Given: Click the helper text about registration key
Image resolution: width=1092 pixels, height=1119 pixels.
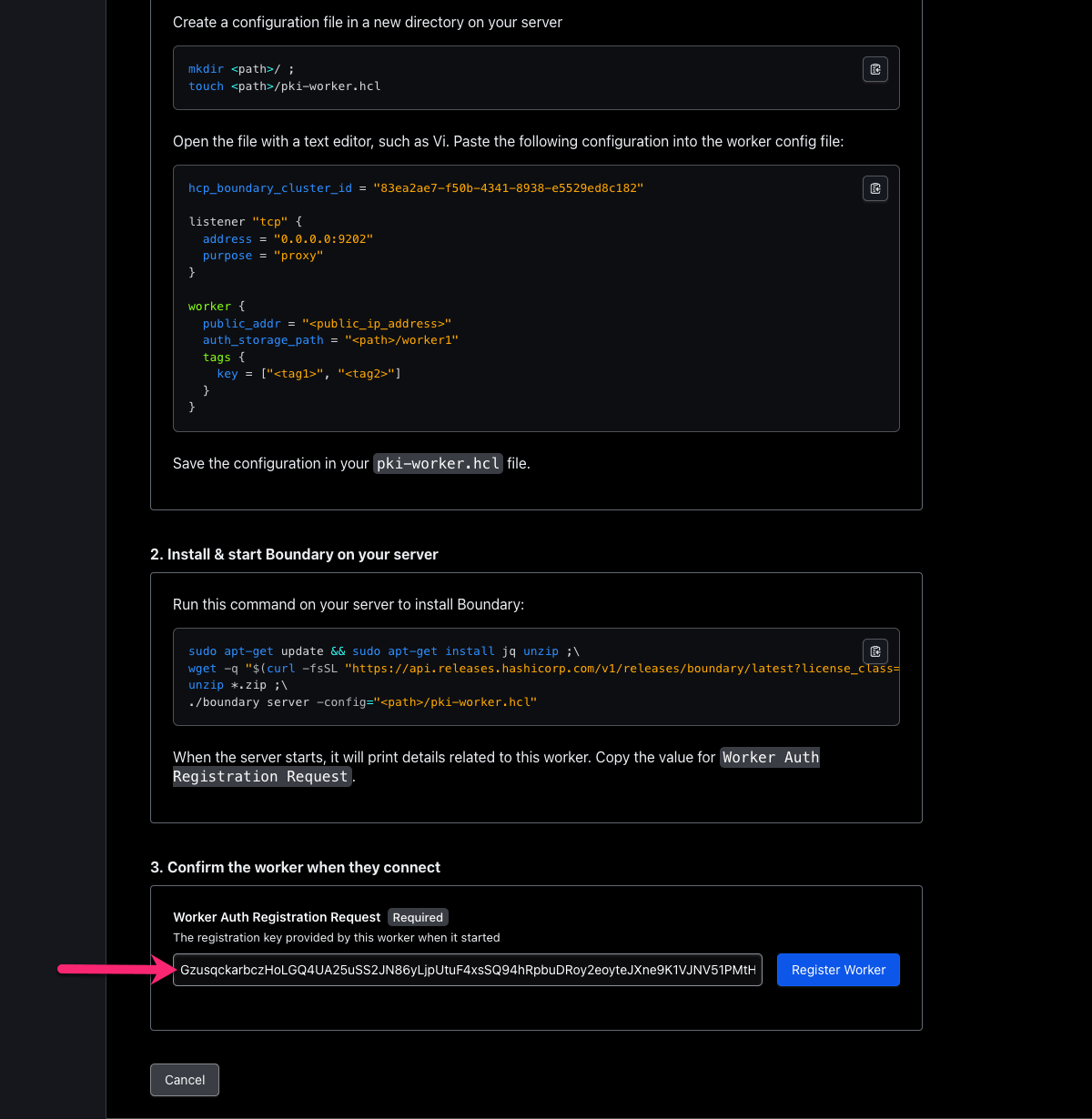Looking at the screenshot, I should coord(337,937).
